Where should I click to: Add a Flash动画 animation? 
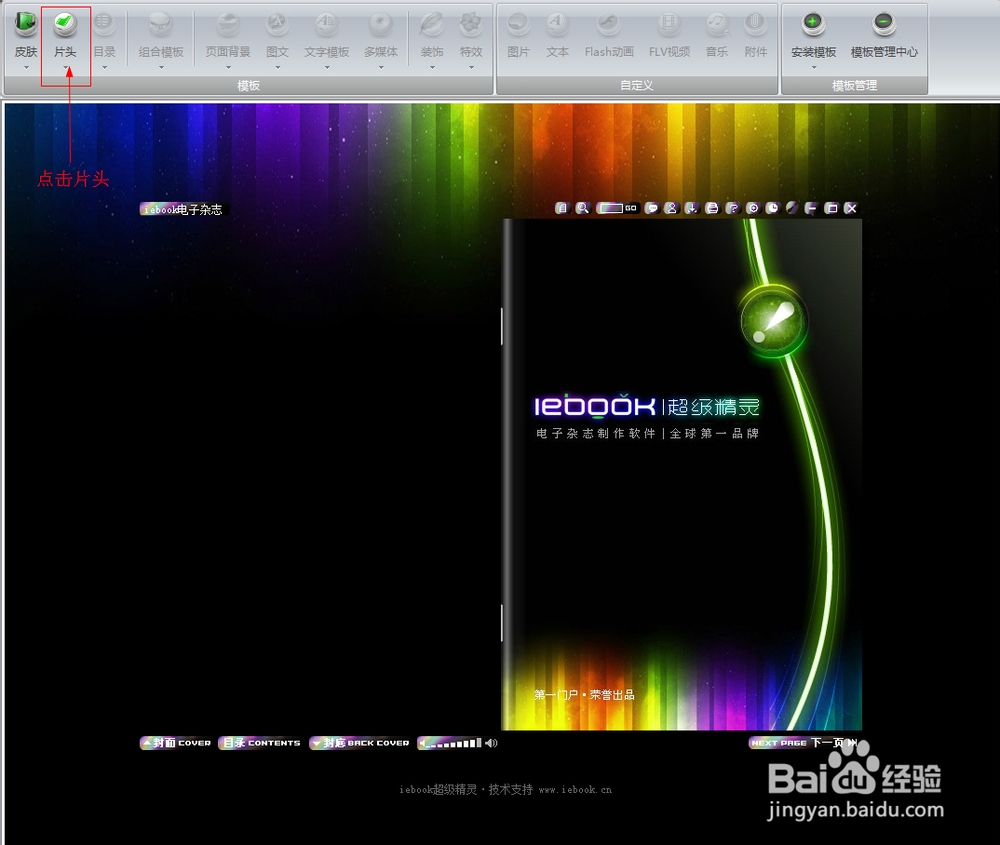(x=608, y=24)
